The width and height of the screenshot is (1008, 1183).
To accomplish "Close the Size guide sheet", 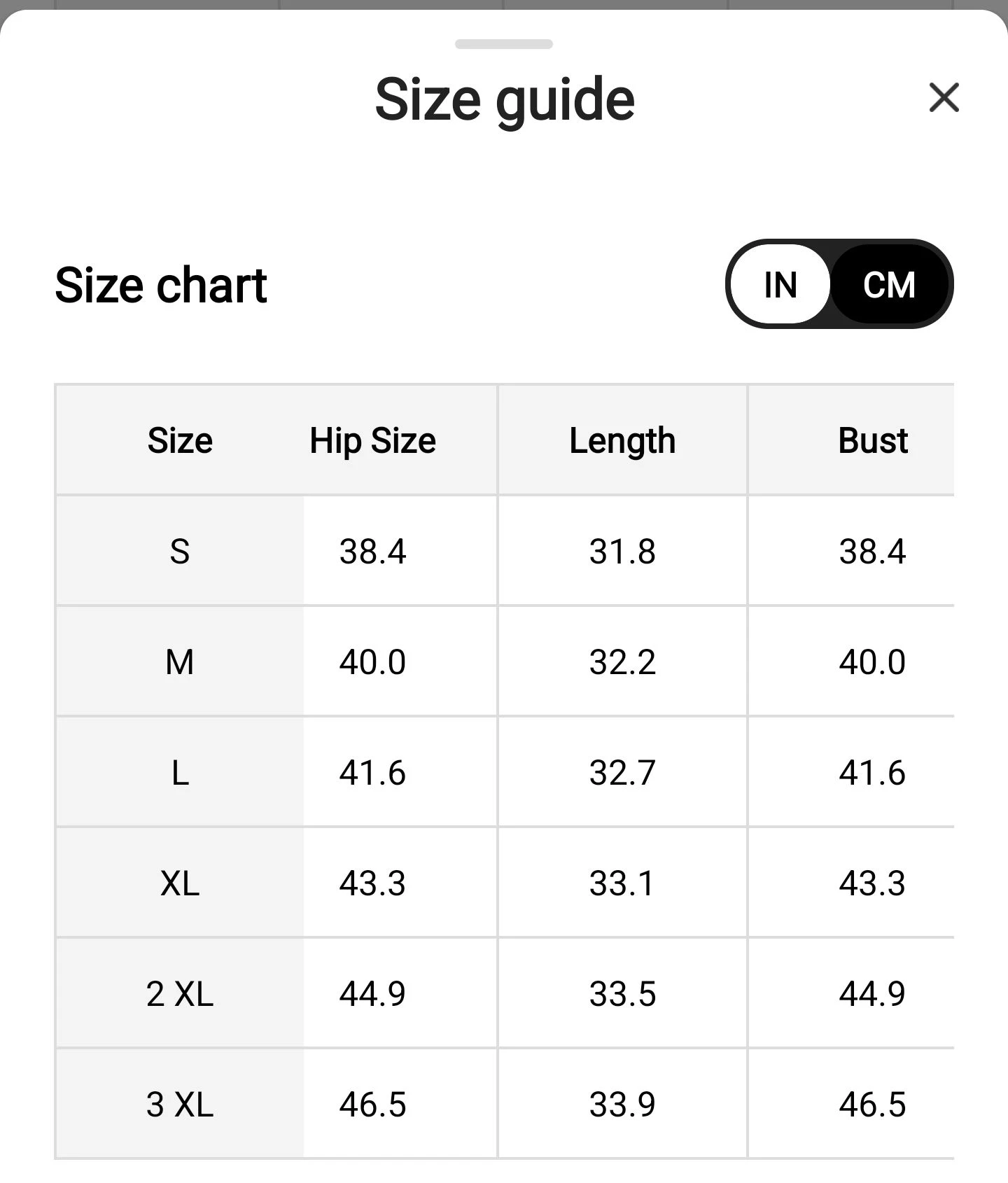I will pyautogui.click(x=944, y=97).
